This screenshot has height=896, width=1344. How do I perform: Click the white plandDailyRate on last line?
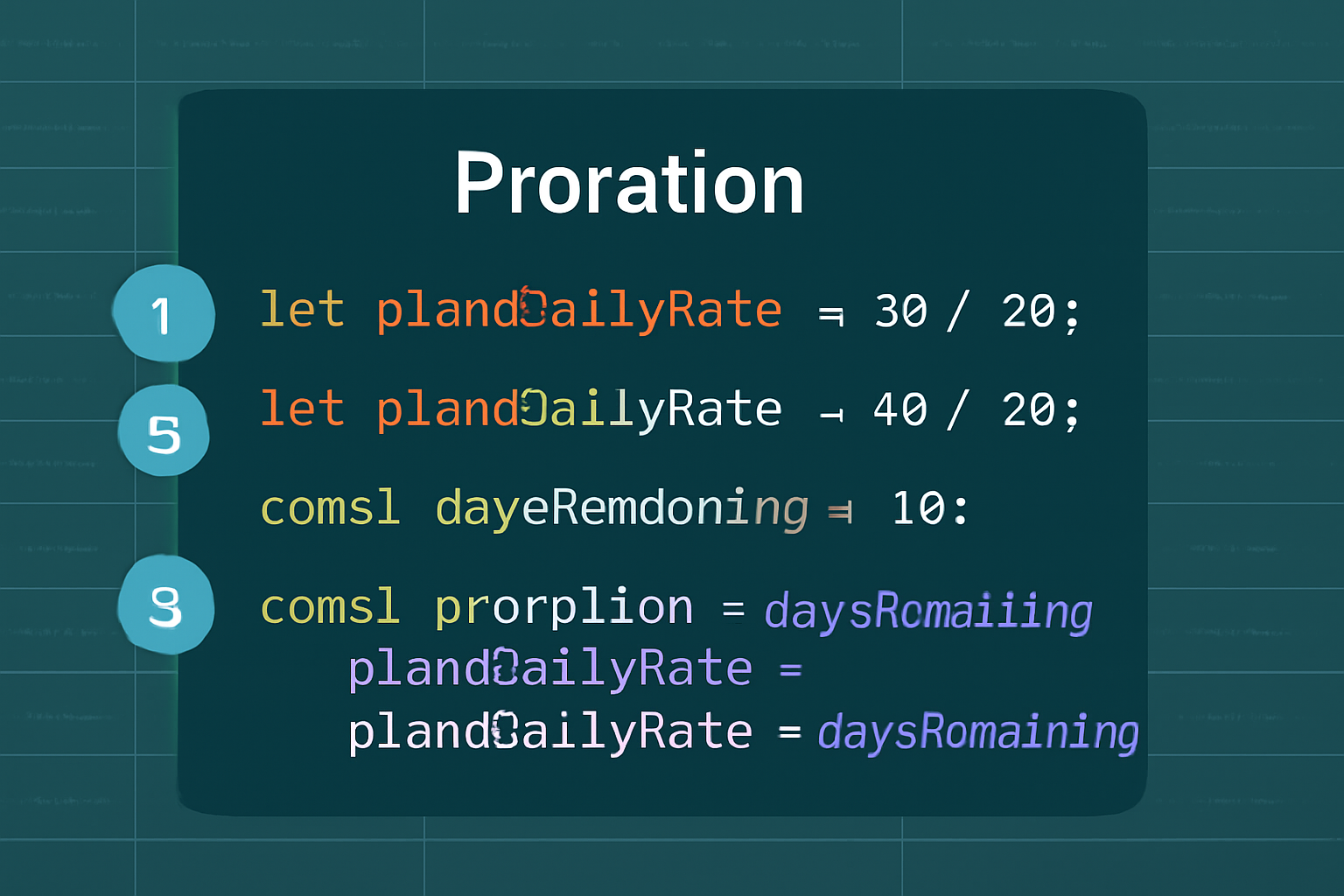tap(549, 731)
